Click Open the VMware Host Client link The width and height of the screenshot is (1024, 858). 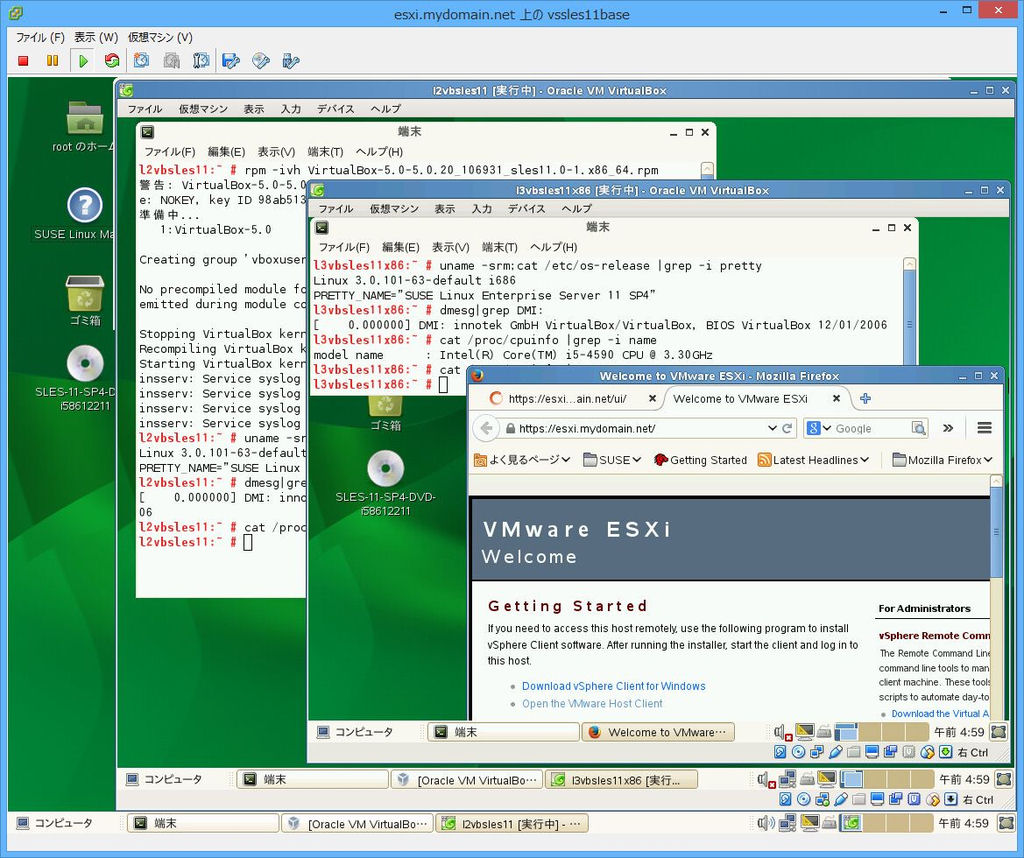pos(592,704)
